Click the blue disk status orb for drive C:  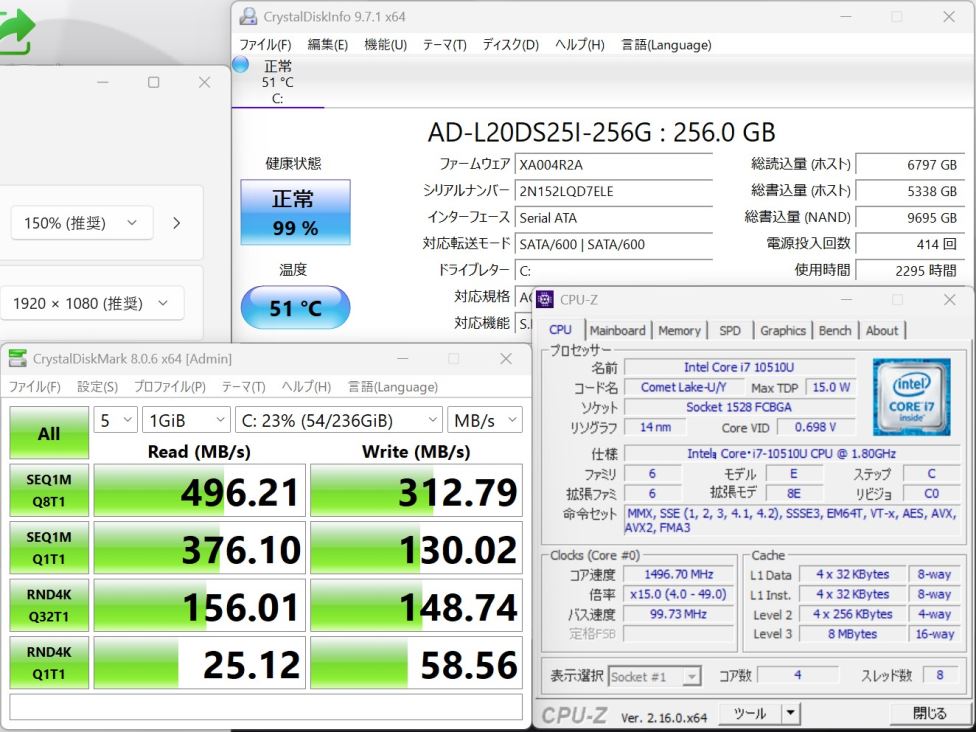(240, 65)
